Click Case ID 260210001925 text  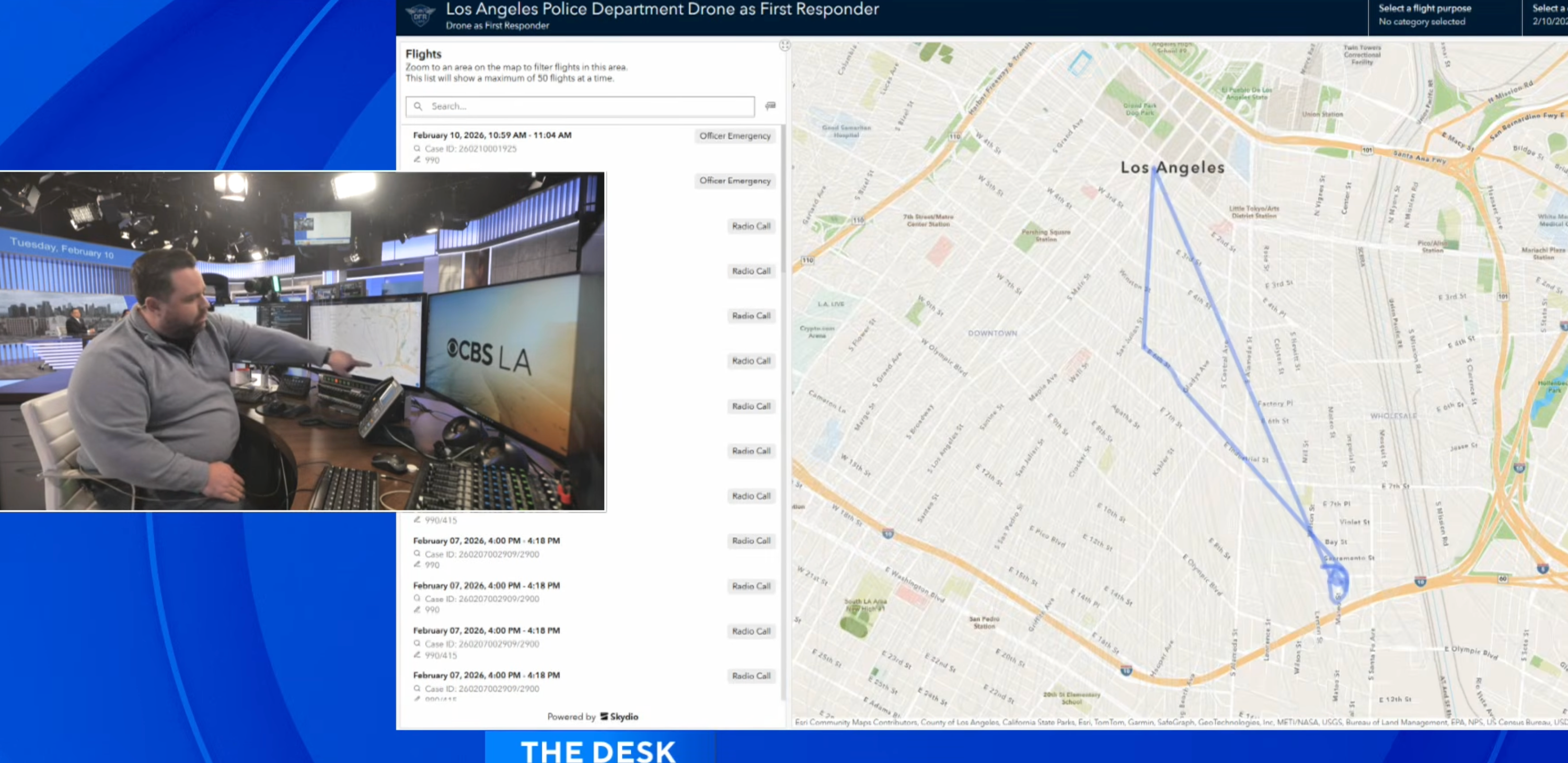(x=470, y=148)
